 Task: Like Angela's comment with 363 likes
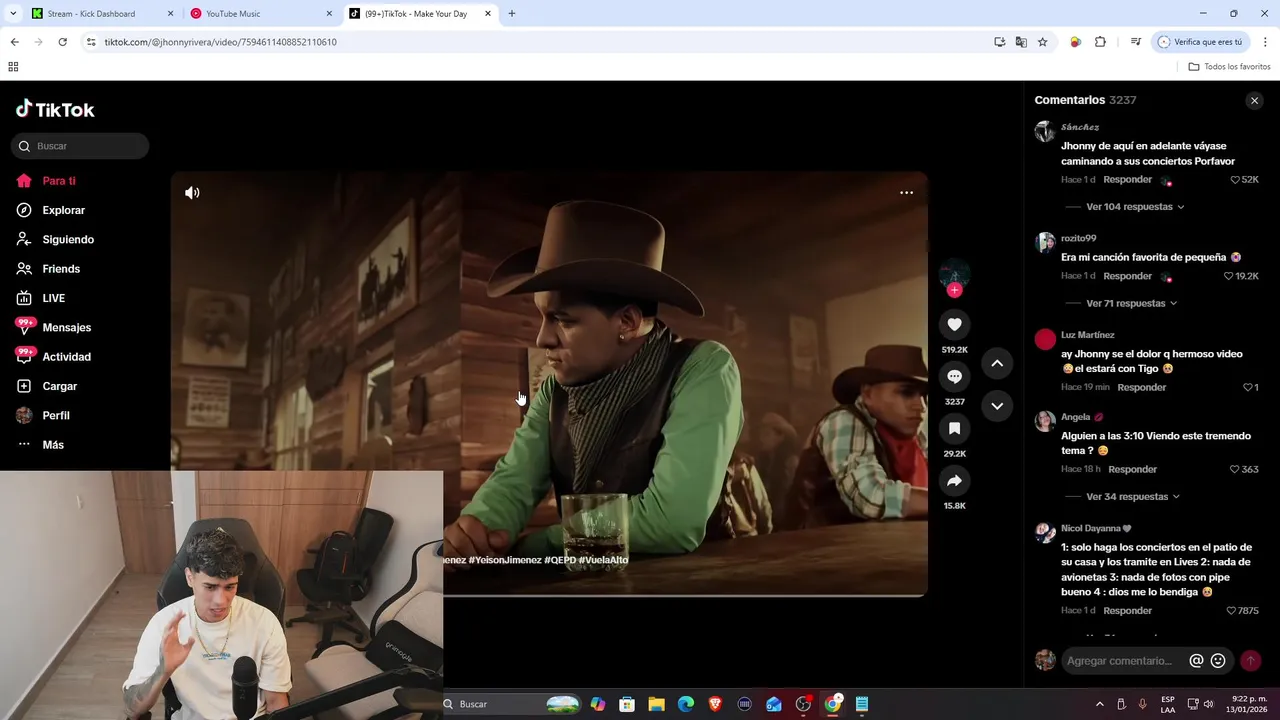click(1235, 469)
